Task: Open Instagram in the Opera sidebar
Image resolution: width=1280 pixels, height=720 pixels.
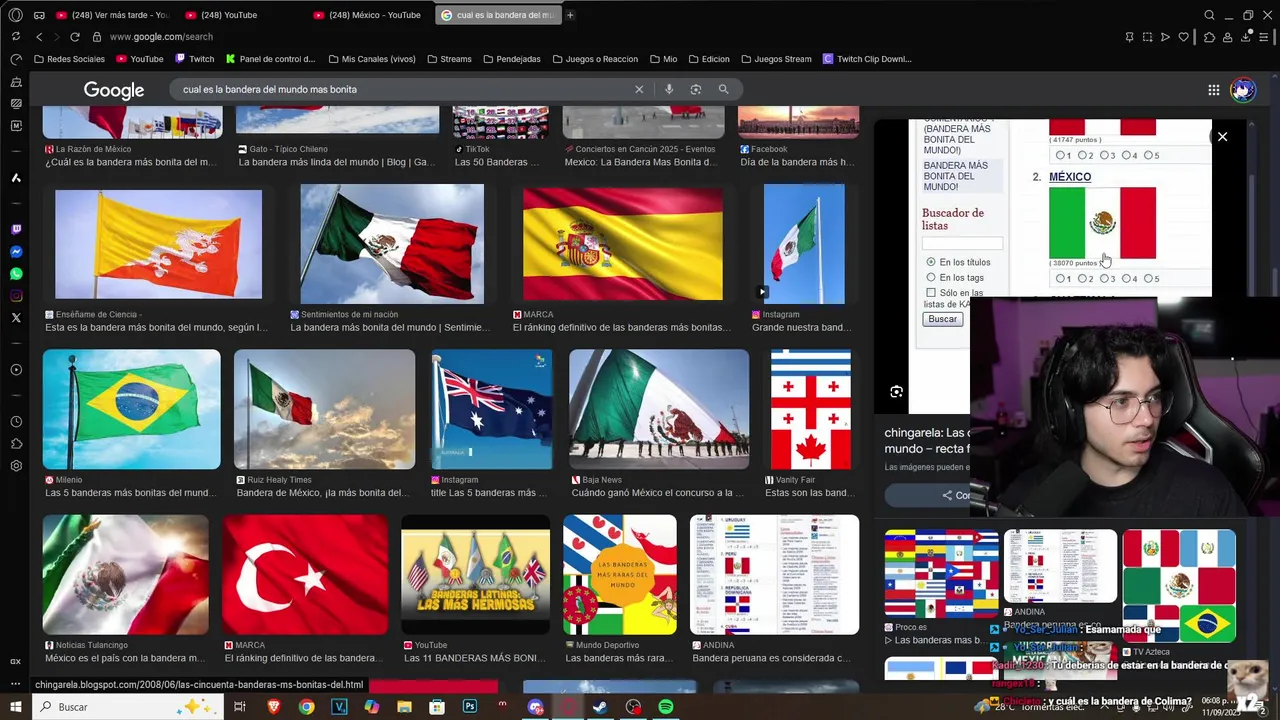Action: 16,296
